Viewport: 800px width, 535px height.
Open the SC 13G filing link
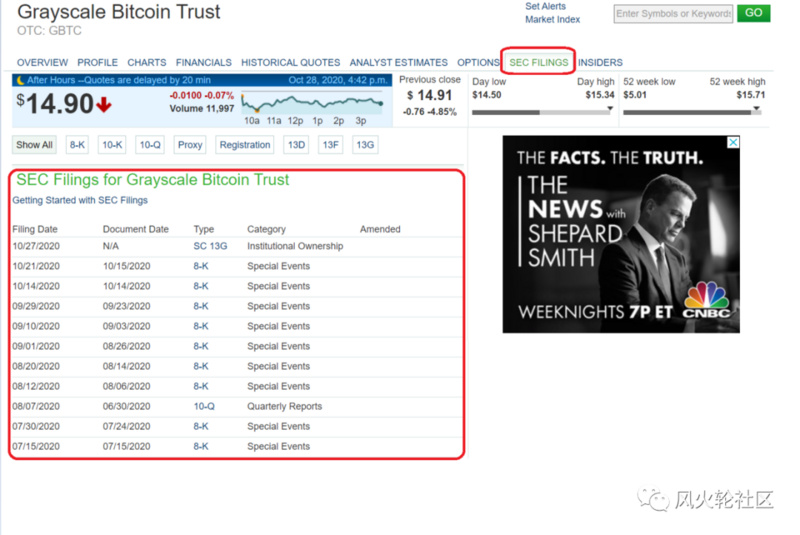(210, 246)
